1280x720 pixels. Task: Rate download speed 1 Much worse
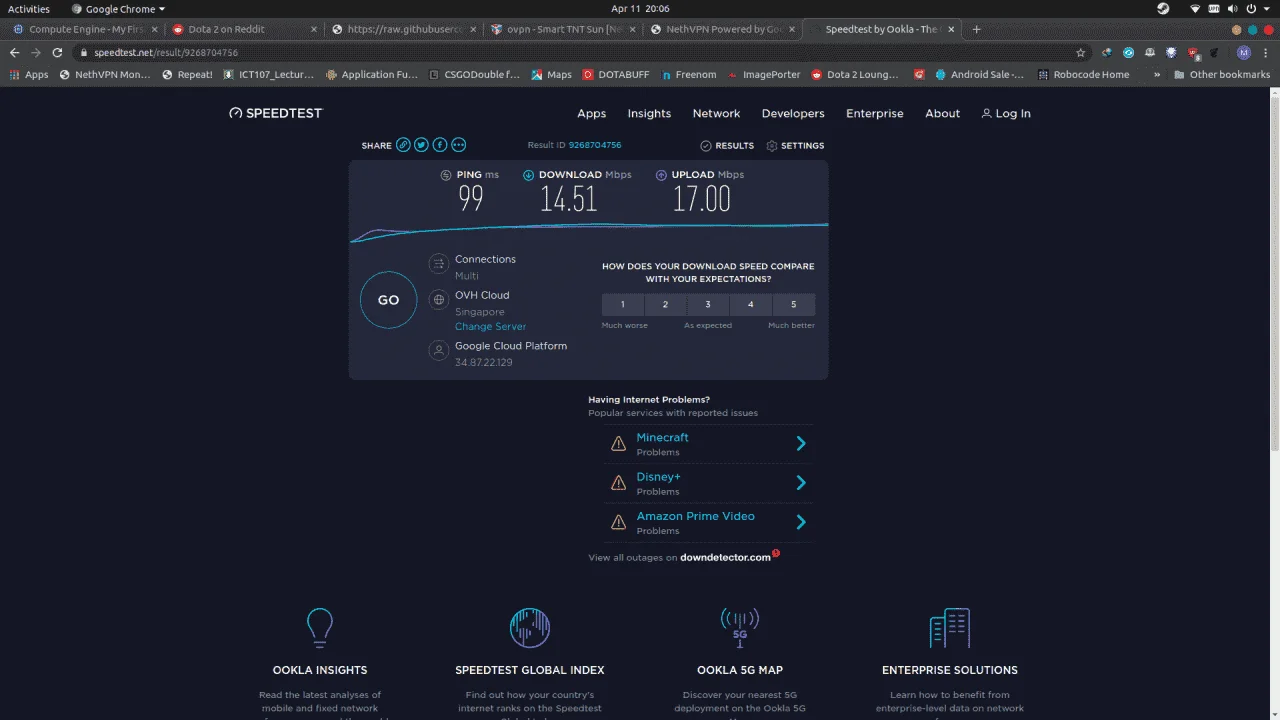[623, 304]
